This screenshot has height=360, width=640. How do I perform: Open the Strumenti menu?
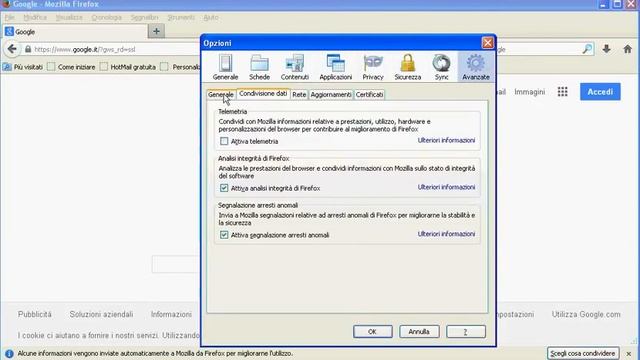(x=181, y=18)
